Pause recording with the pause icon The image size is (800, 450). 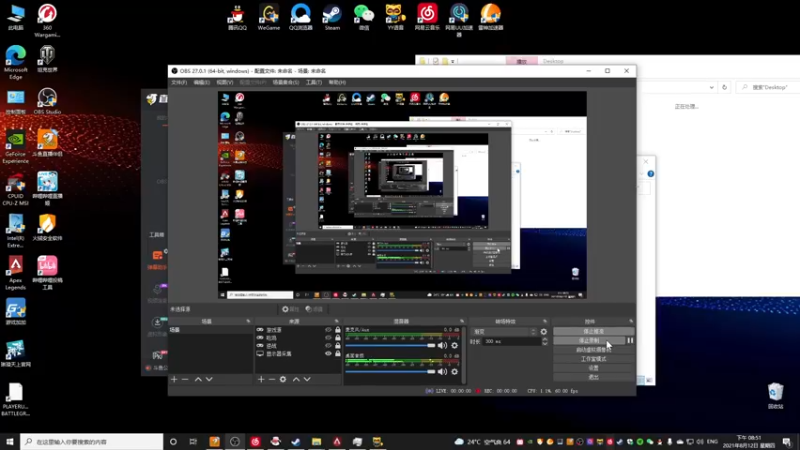630,340
